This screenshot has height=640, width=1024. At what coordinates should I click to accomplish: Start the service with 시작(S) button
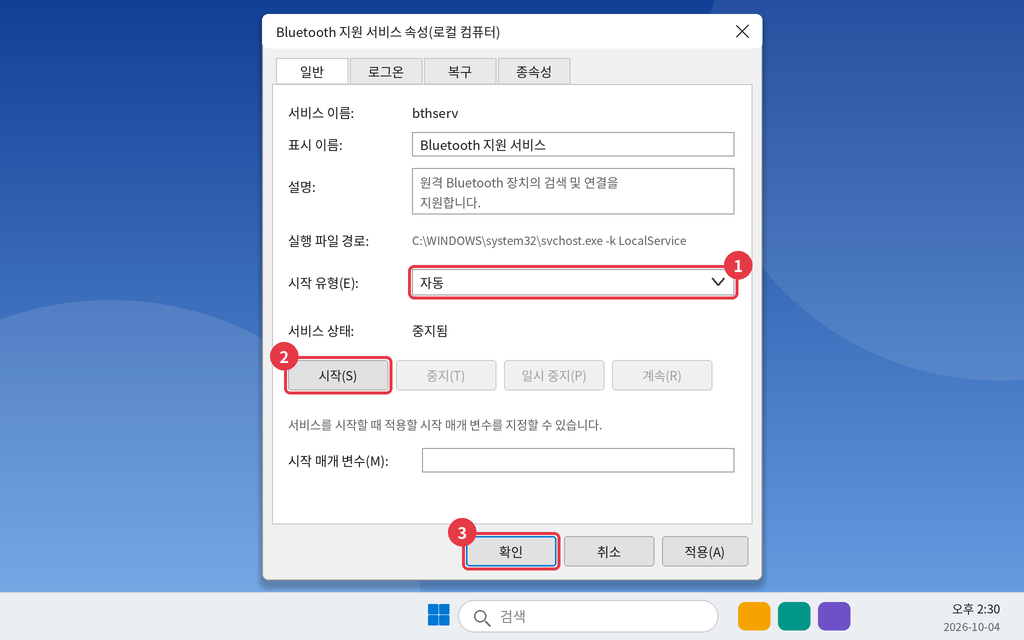338,376
